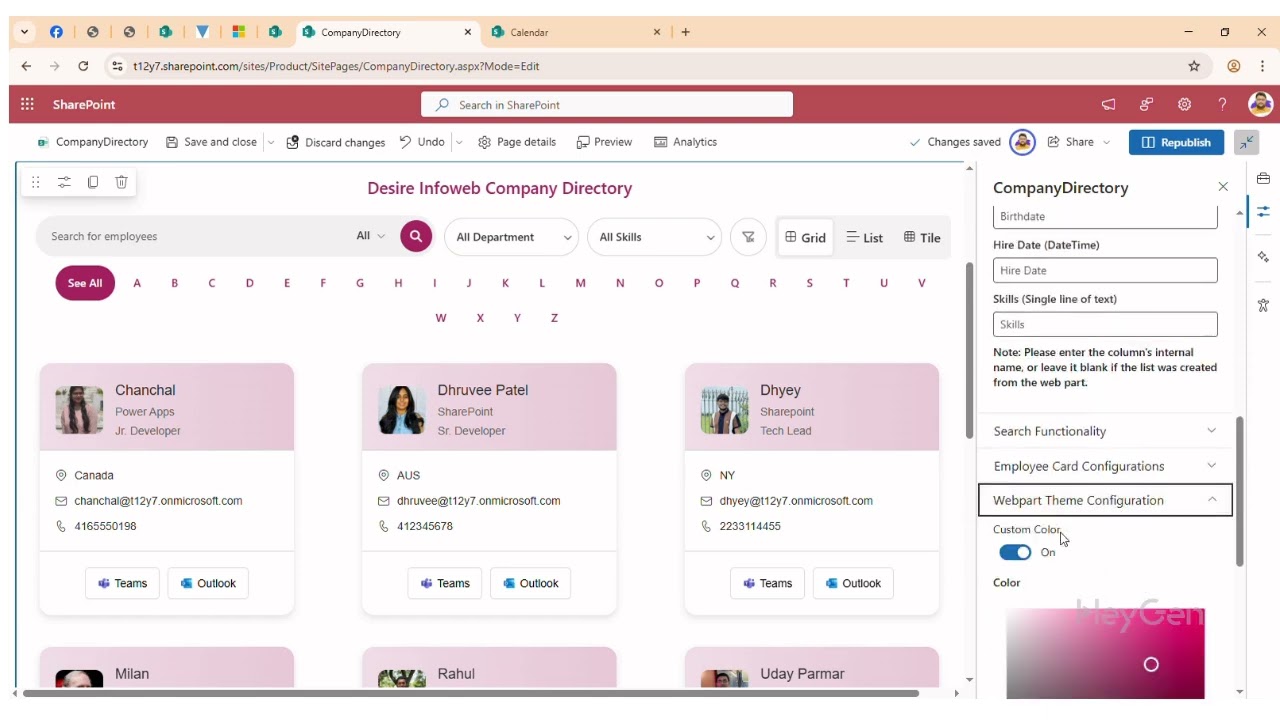
Task: Open new browser tab with plus
Action: (x=685, y=32)
